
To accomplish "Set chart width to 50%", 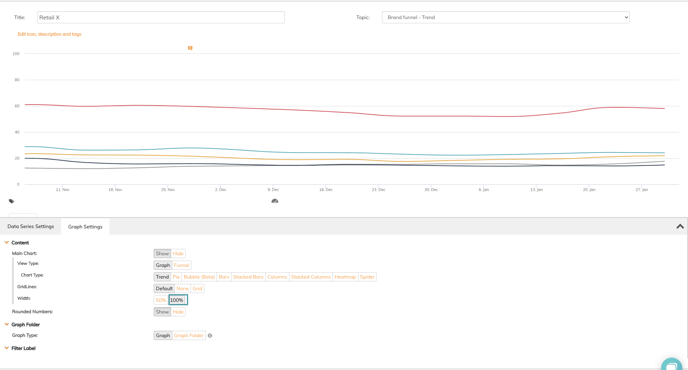I will pos(161,300).
